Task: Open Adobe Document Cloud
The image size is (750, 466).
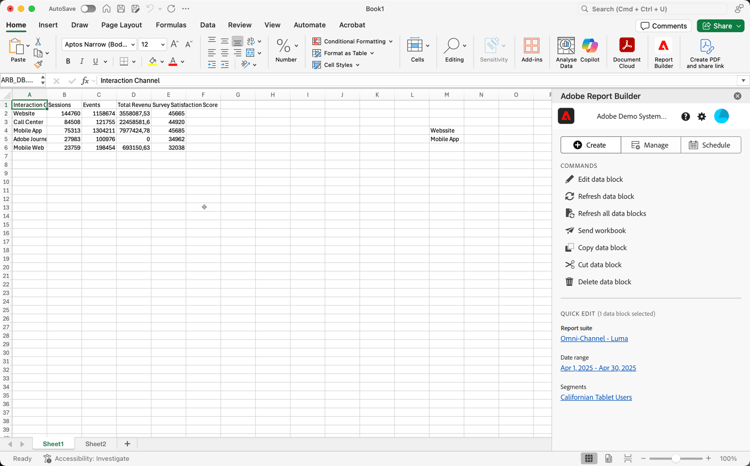Action: [627, 53]
